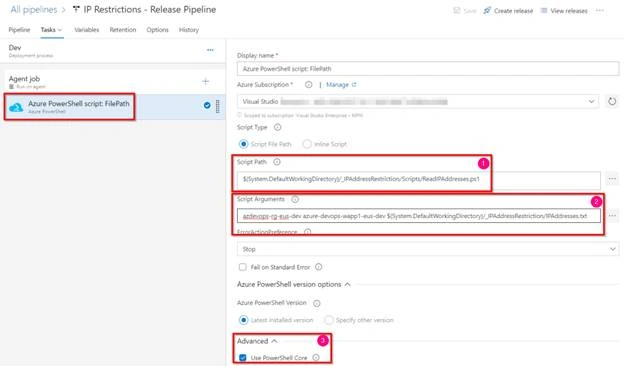Viewport: 624px width, 366px height.
Task: Show Script Type info tooltip
Action: 277,127
